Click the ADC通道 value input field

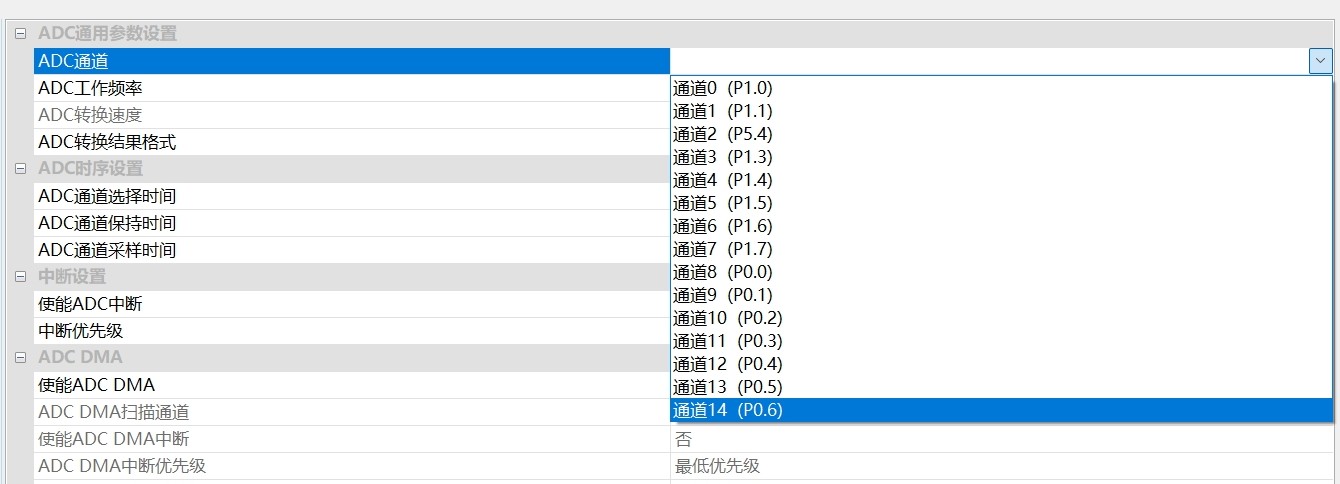point(990,61)
